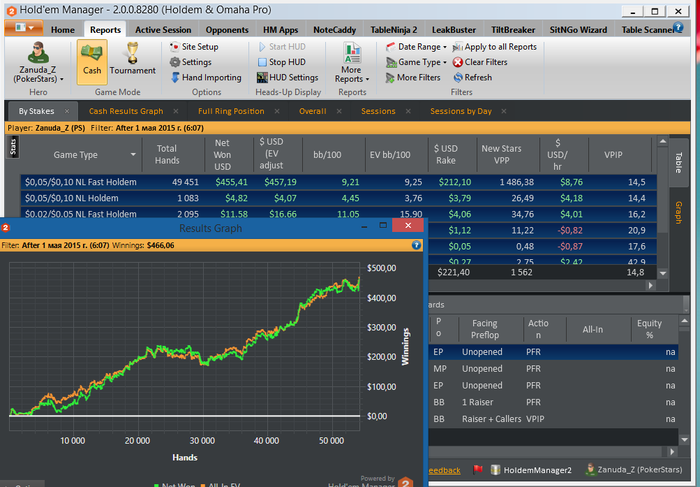The width and height of the screenshot is (700, 487).
Task: Open the SitNGo Wizard tab
Action: click(x=578, y=30)
